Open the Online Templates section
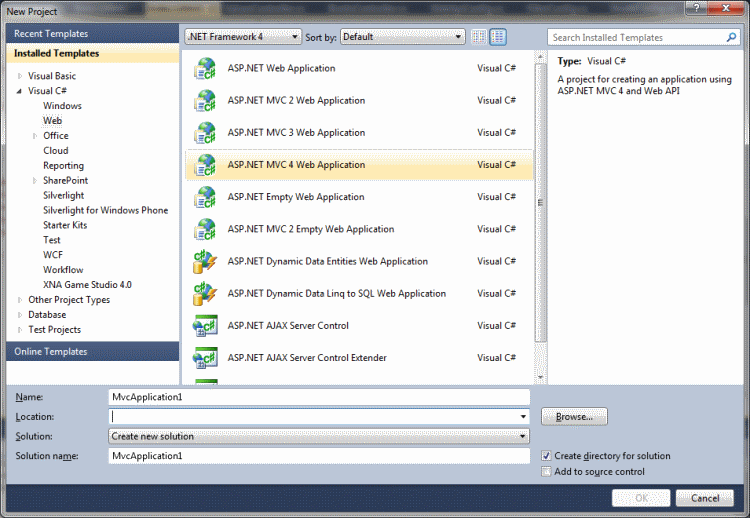The height and width of the screenshot is (518, 750). pos(93,352)
